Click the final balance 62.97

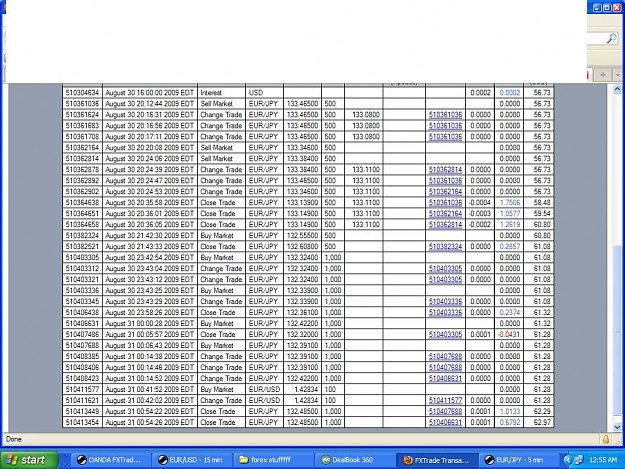[542, 422]
